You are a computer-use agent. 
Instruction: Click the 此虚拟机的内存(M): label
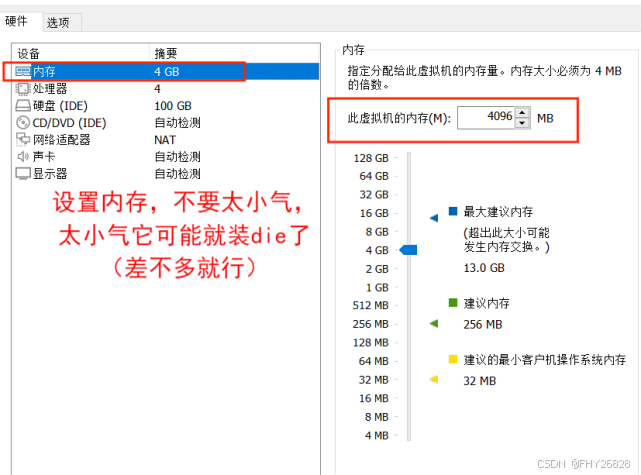pyautogui.click(x=399, y=118)
